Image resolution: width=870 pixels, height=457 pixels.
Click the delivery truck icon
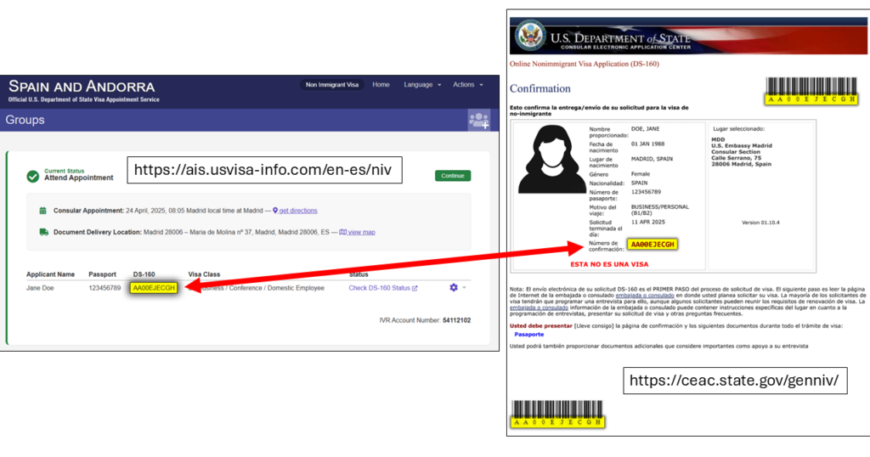point(44,232)
